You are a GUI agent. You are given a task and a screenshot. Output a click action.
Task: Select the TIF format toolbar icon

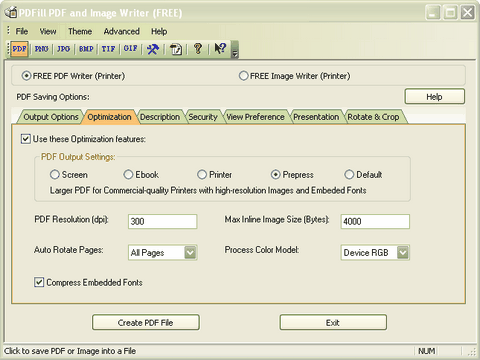tap(108, 49)
